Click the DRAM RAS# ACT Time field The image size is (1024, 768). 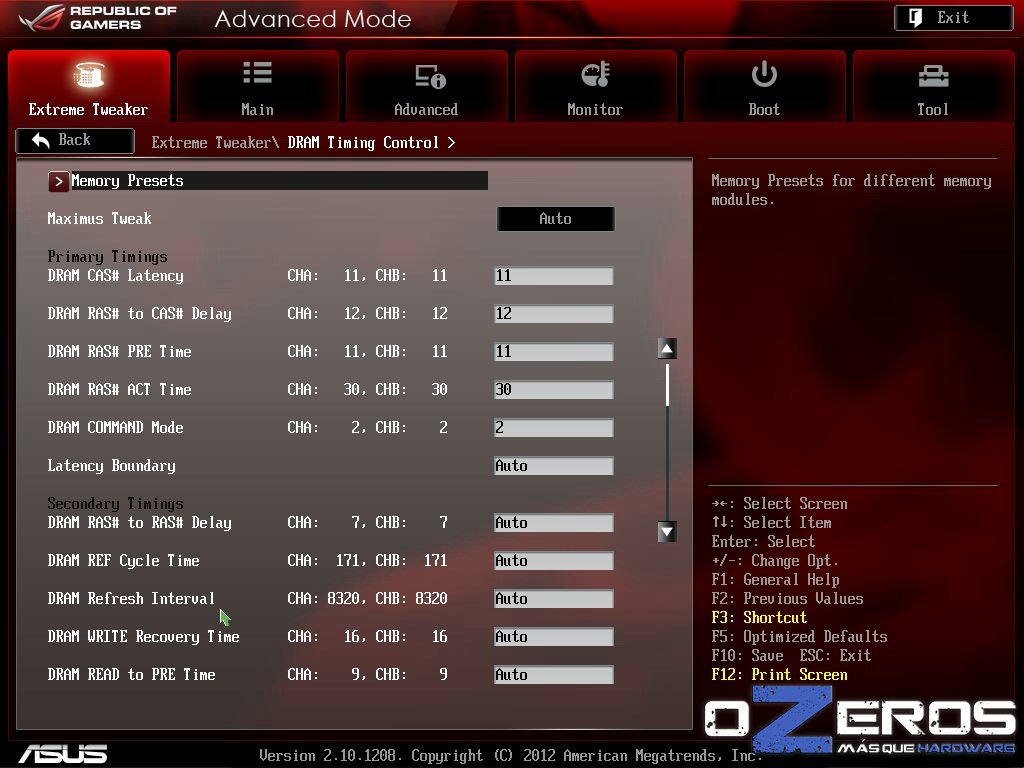tap(554, 389)
